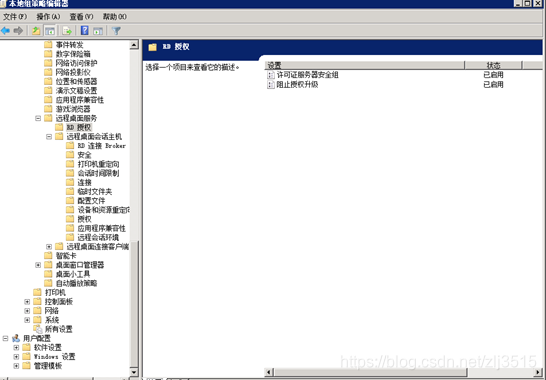Click the action pane toggle icon
Screen dimensions: 546x380
[98, 31]
